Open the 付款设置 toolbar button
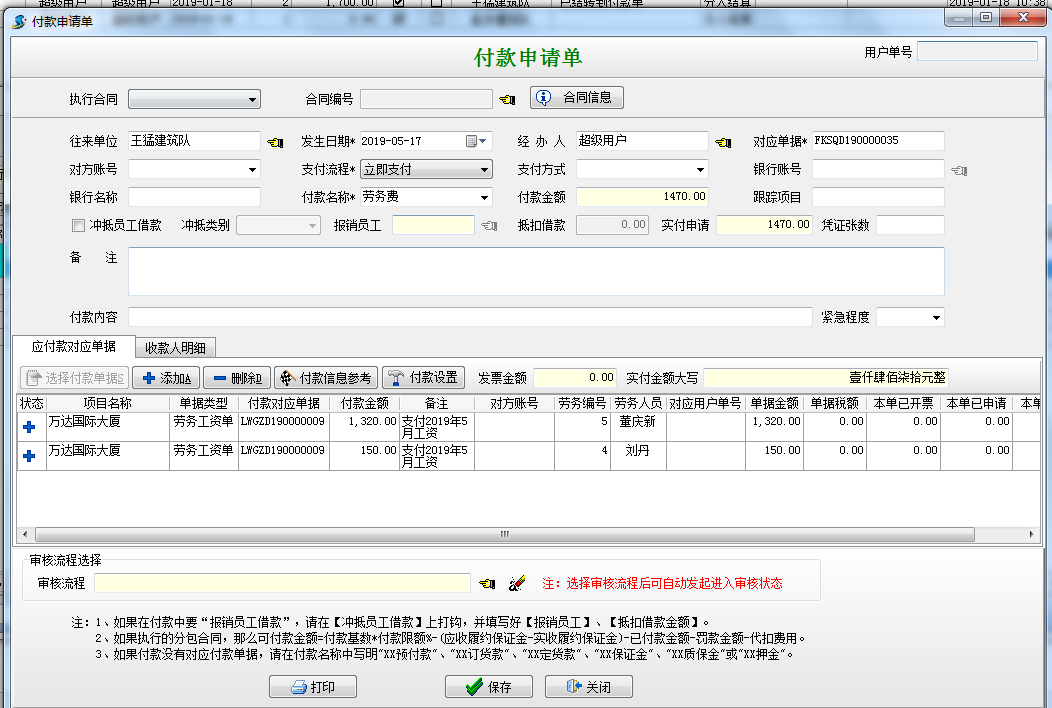 tap(424, 378)
